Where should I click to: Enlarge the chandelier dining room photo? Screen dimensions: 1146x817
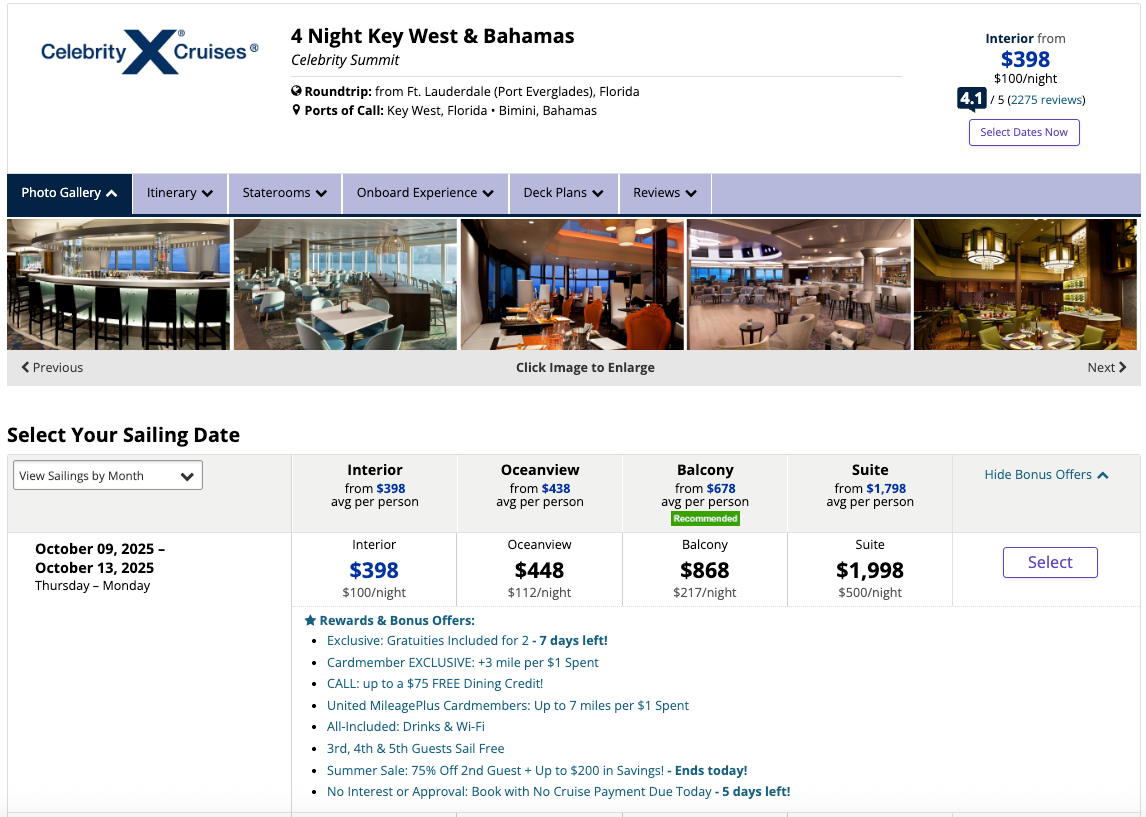[1025, 284]
